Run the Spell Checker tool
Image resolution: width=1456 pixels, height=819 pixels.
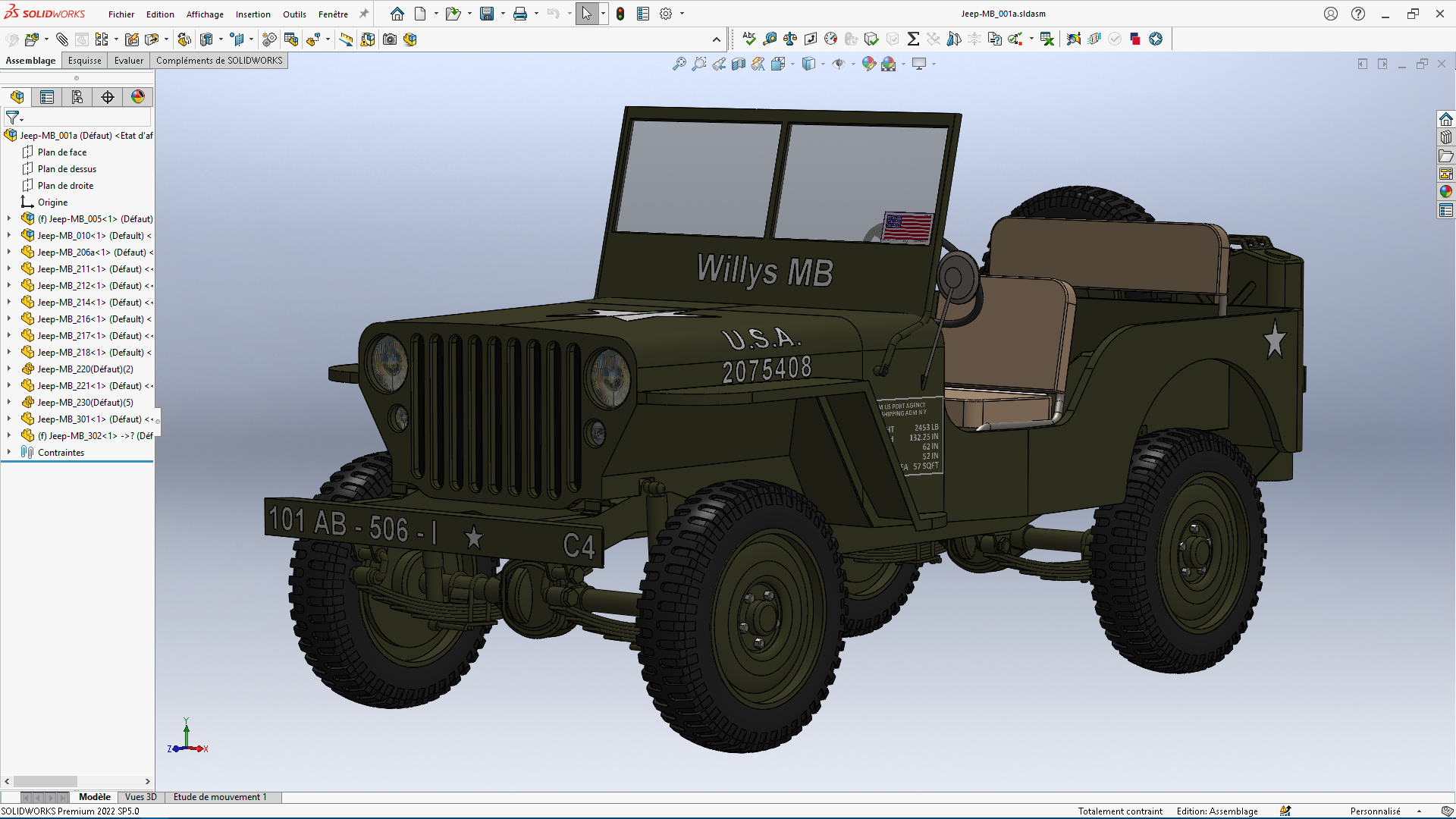[x=749, y=39]
